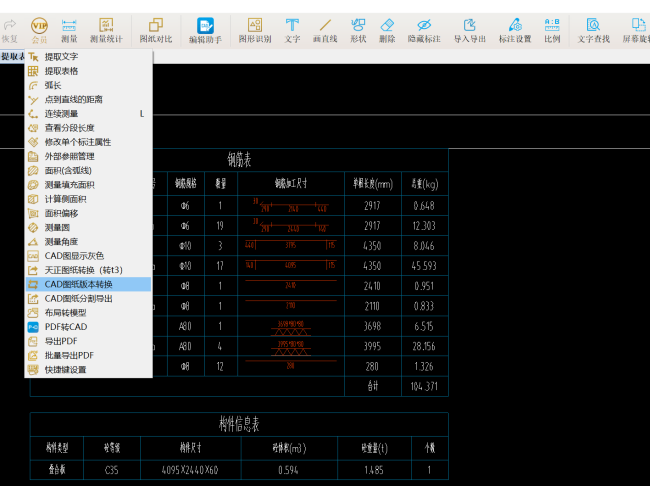Open 测量统计 statistics tool
The height and width of the screenshot is (486, 651).
106,30
